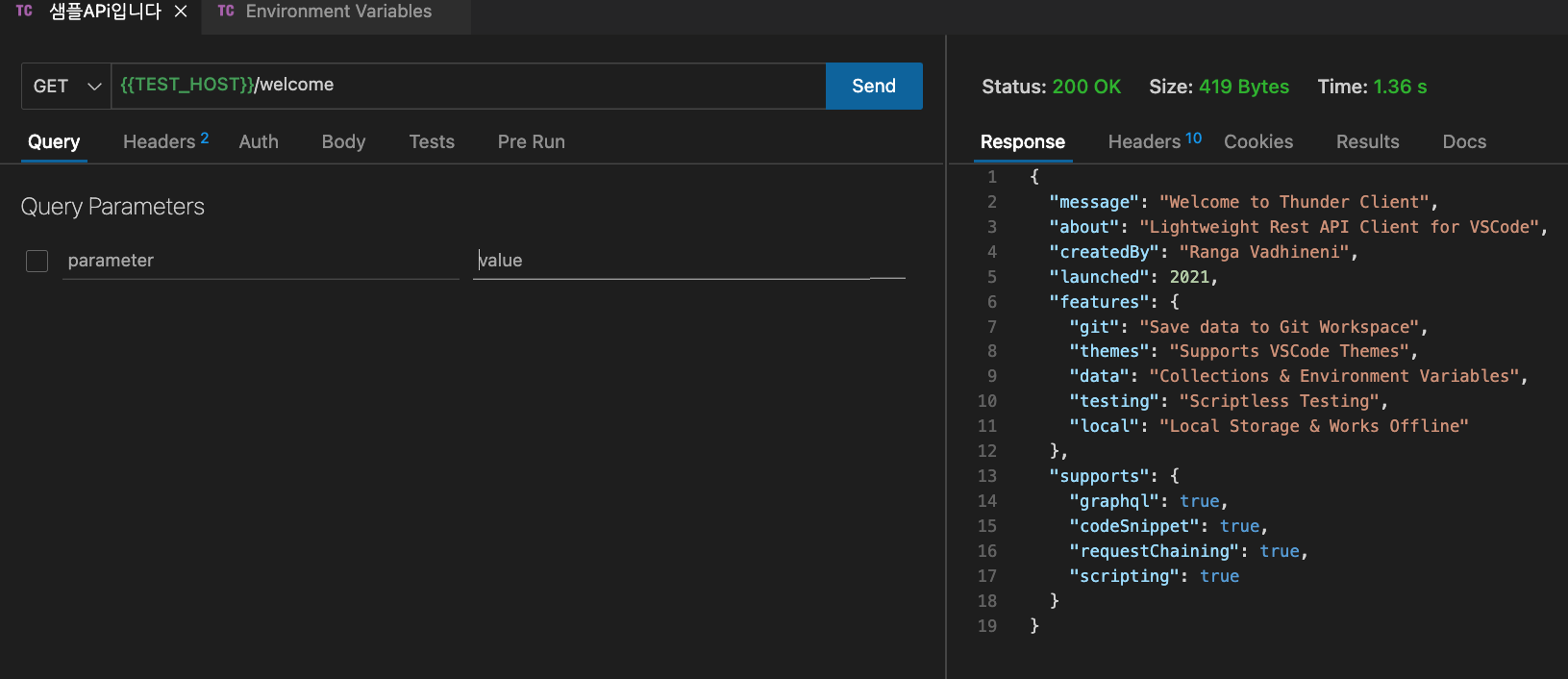Open the GET method dropdown
Image resolution: width=1568 pixels, height=679 pixels.
point(66,87)
